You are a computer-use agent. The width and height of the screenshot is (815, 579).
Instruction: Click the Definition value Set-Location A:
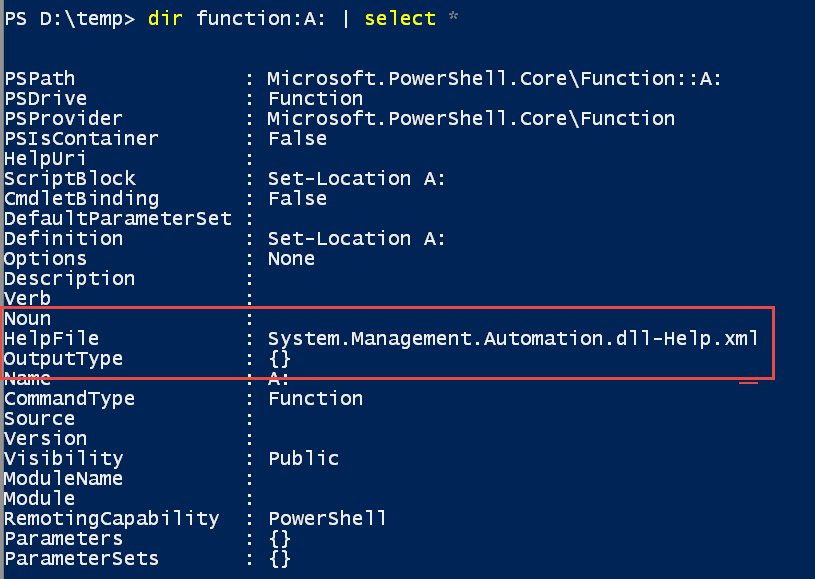coord(357,239)
